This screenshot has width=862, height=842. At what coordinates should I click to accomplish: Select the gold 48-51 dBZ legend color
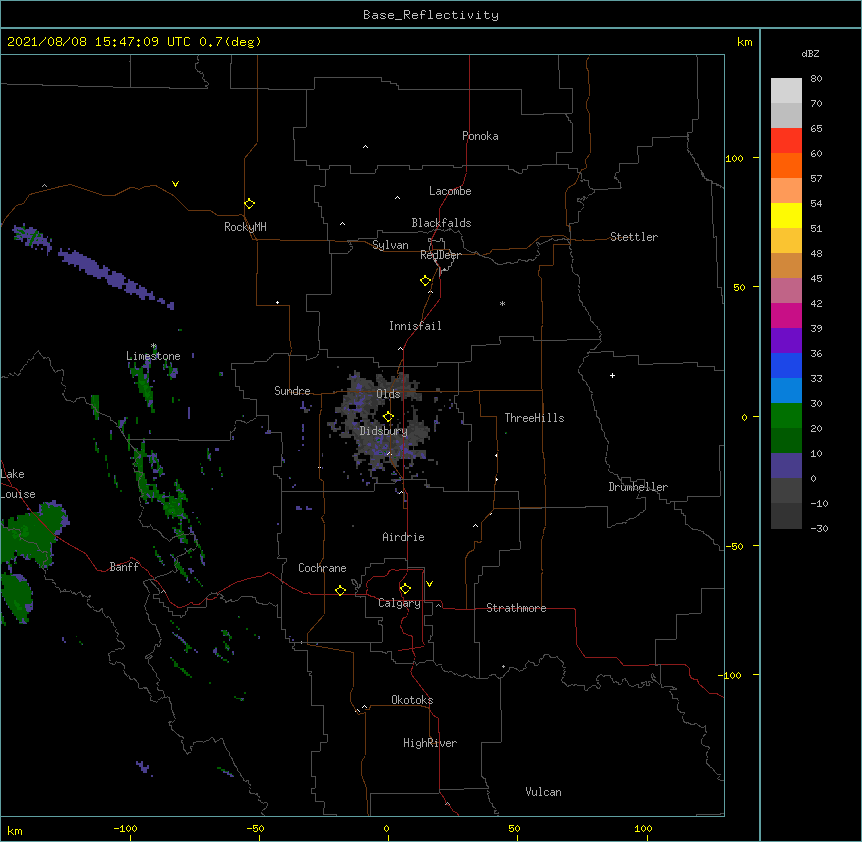pyautogui.click(x=786, y=240)
